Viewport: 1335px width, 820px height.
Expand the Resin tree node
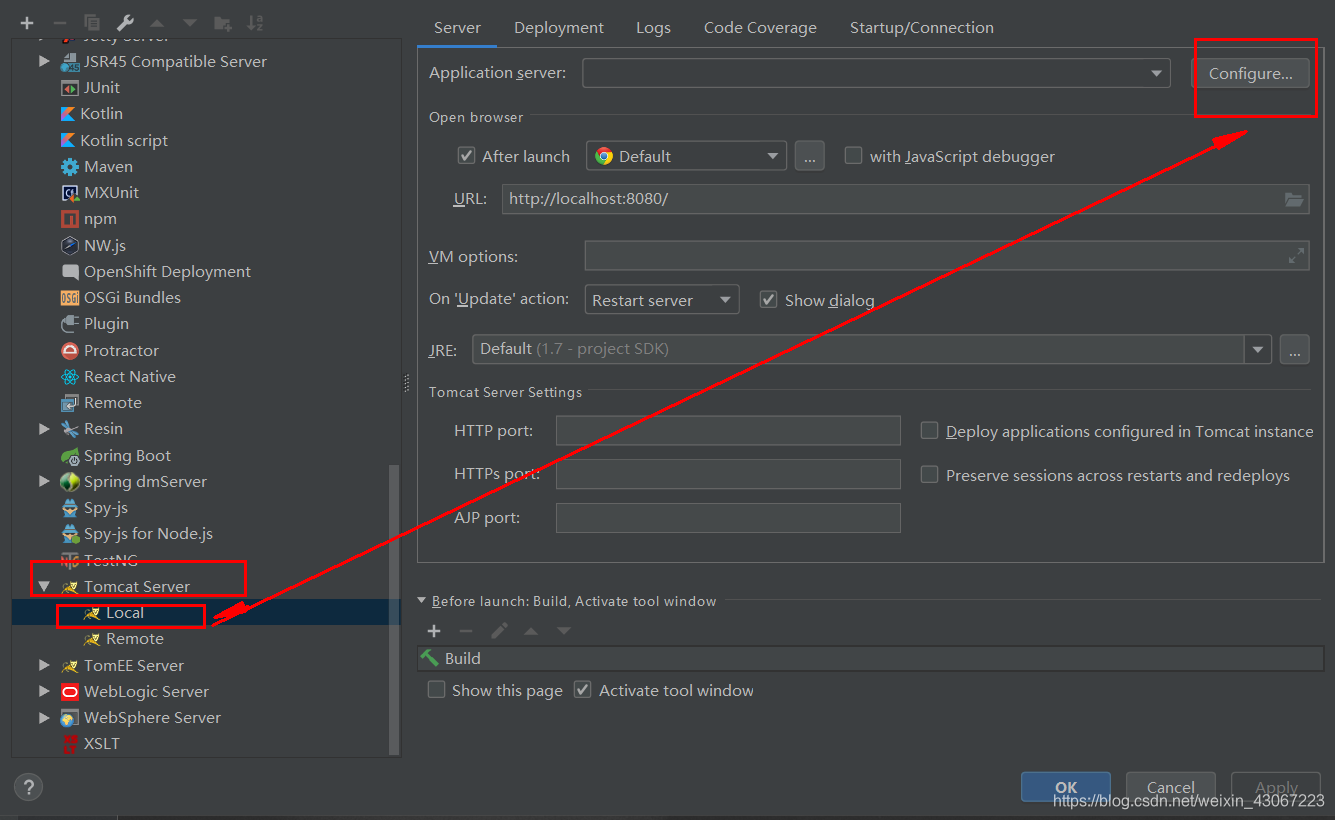pyautogui.click(x=44, y=429)
